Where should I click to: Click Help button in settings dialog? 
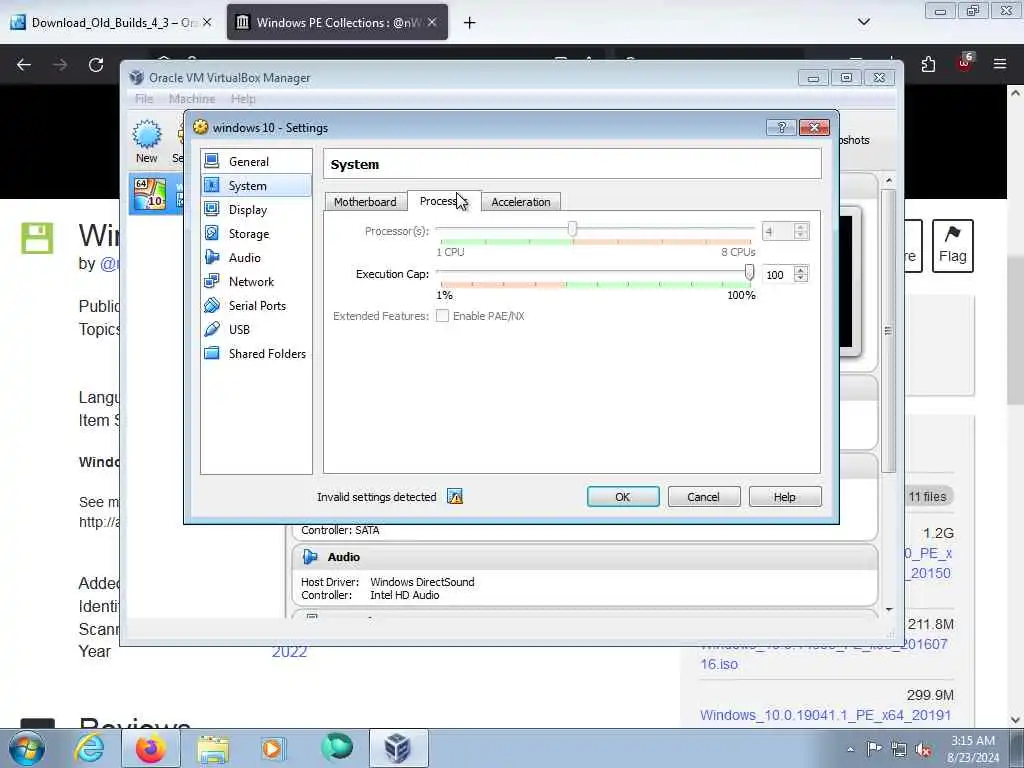tap(785, 497)
